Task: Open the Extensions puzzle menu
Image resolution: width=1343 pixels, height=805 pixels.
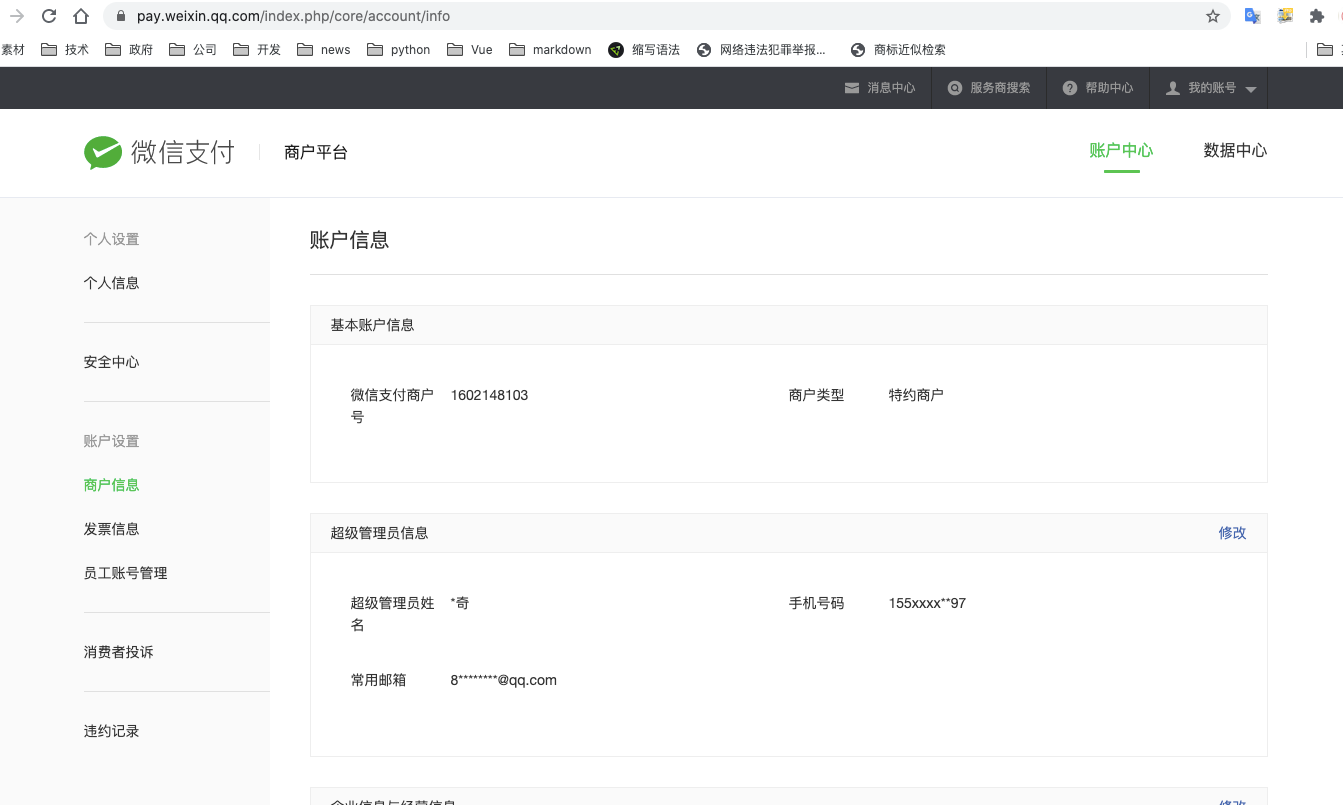Action: tap(1317, 16)
